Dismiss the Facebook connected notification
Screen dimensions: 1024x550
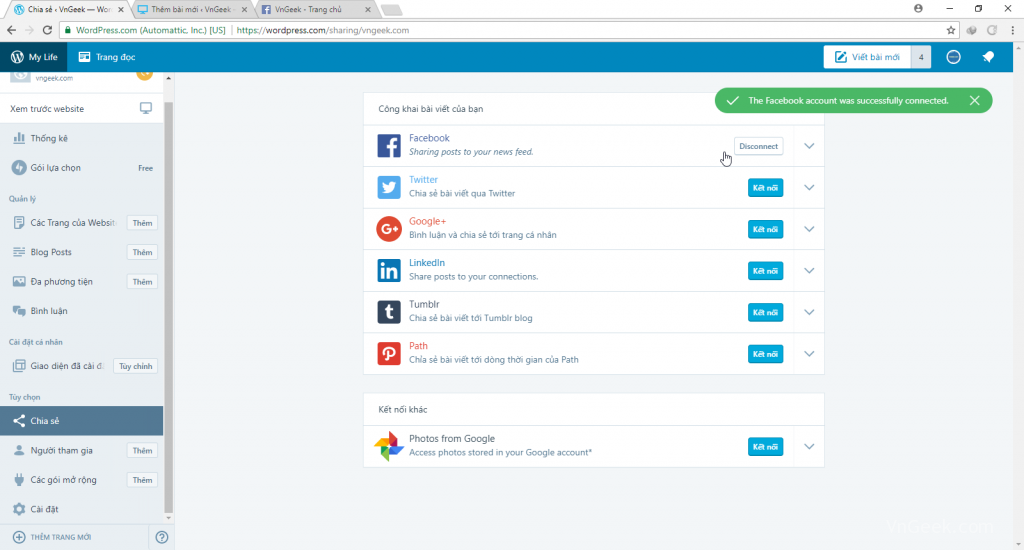974,100
